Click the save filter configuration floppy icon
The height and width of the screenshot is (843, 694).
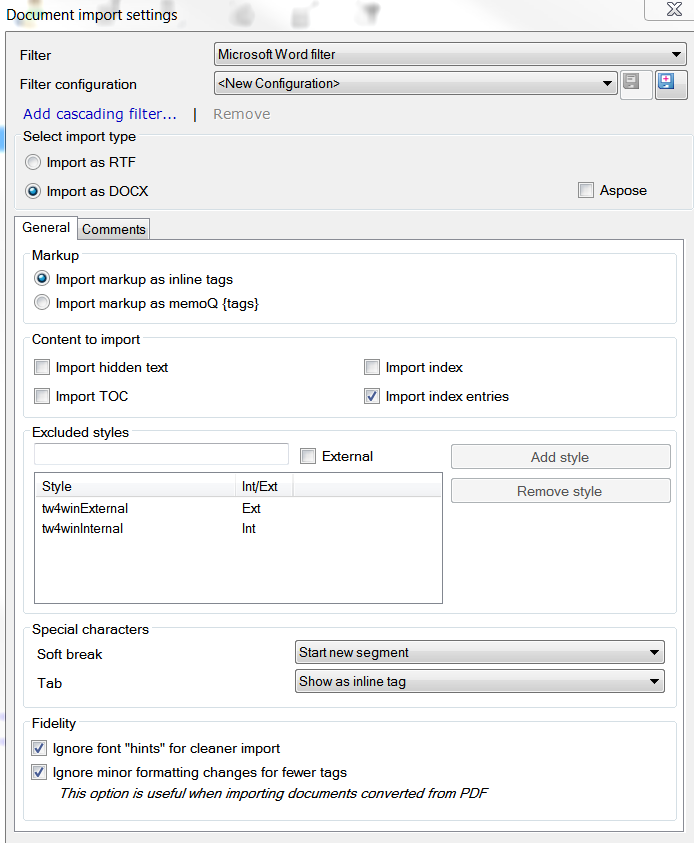pyautogui.click(x=636, y=84)
